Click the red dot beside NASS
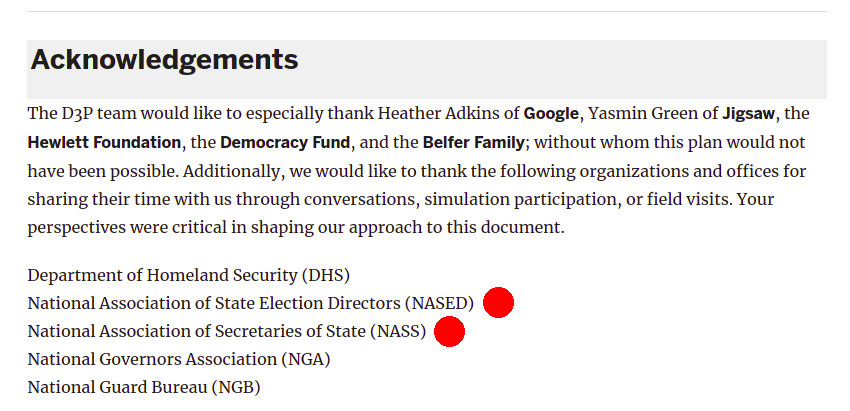Image resolution: width=850 pixels, height=411 pixels. (449, 331)
